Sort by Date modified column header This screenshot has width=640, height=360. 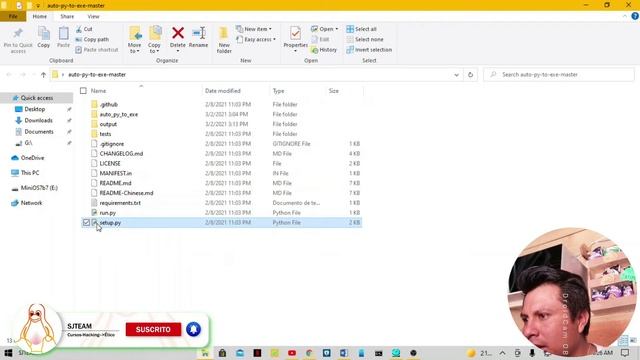[x=222, y=91]
